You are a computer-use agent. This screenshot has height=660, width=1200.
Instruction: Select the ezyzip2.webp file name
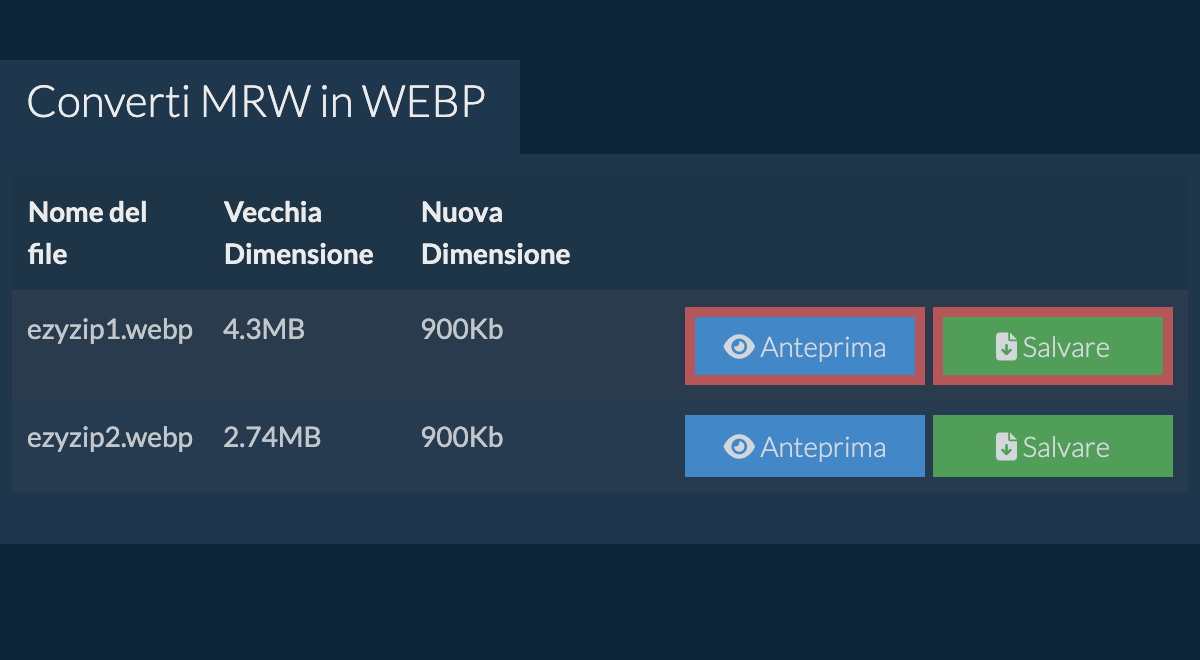click(110, 438)
